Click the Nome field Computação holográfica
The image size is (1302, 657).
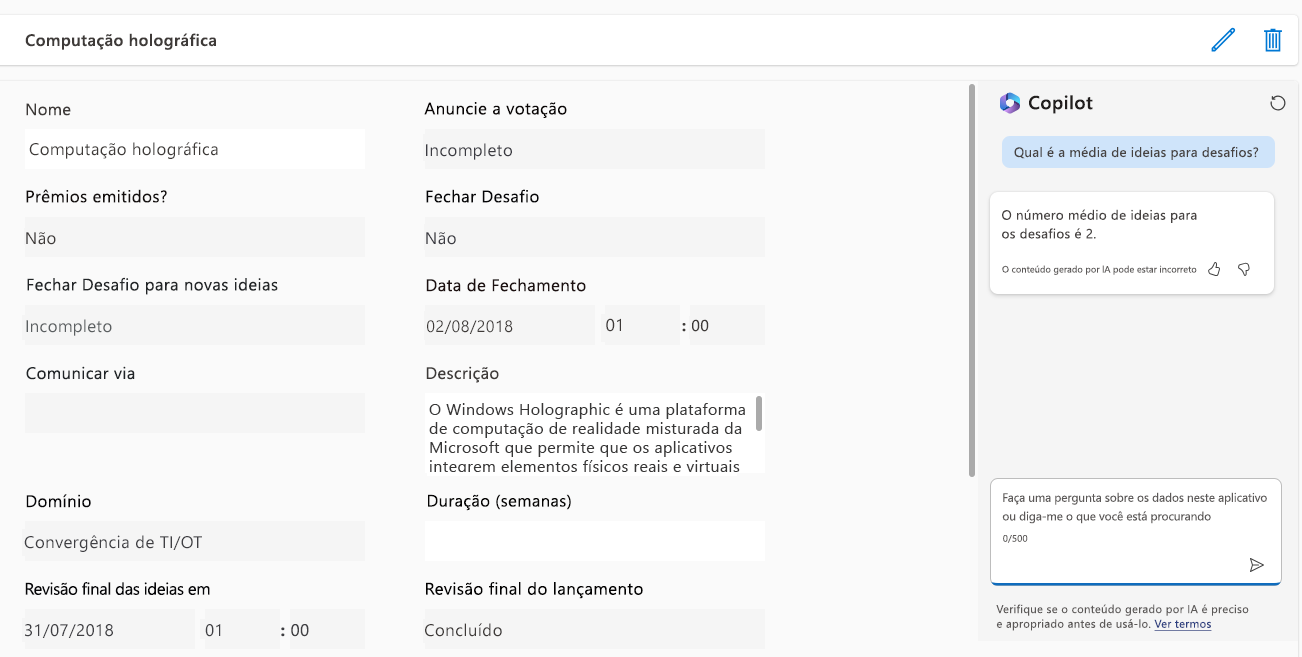195,149
